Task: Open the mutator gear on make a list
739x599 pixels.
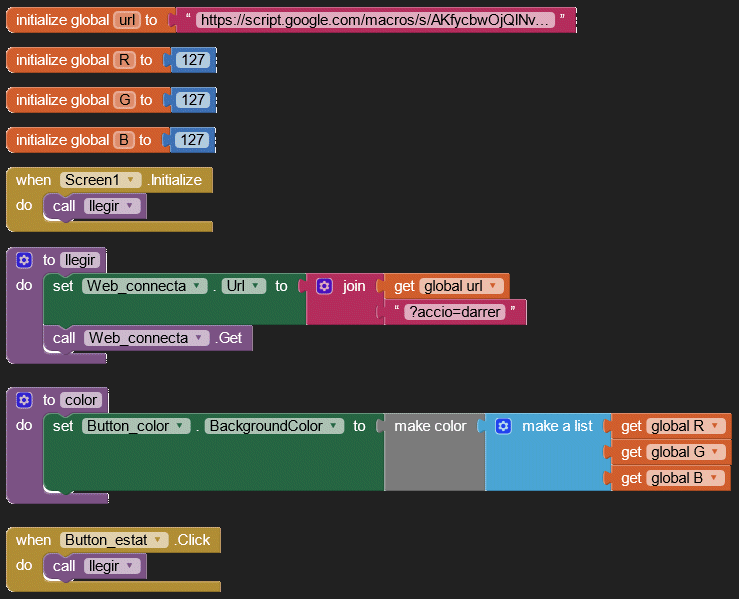Action: pyautogui.click(x=504, y=426)
